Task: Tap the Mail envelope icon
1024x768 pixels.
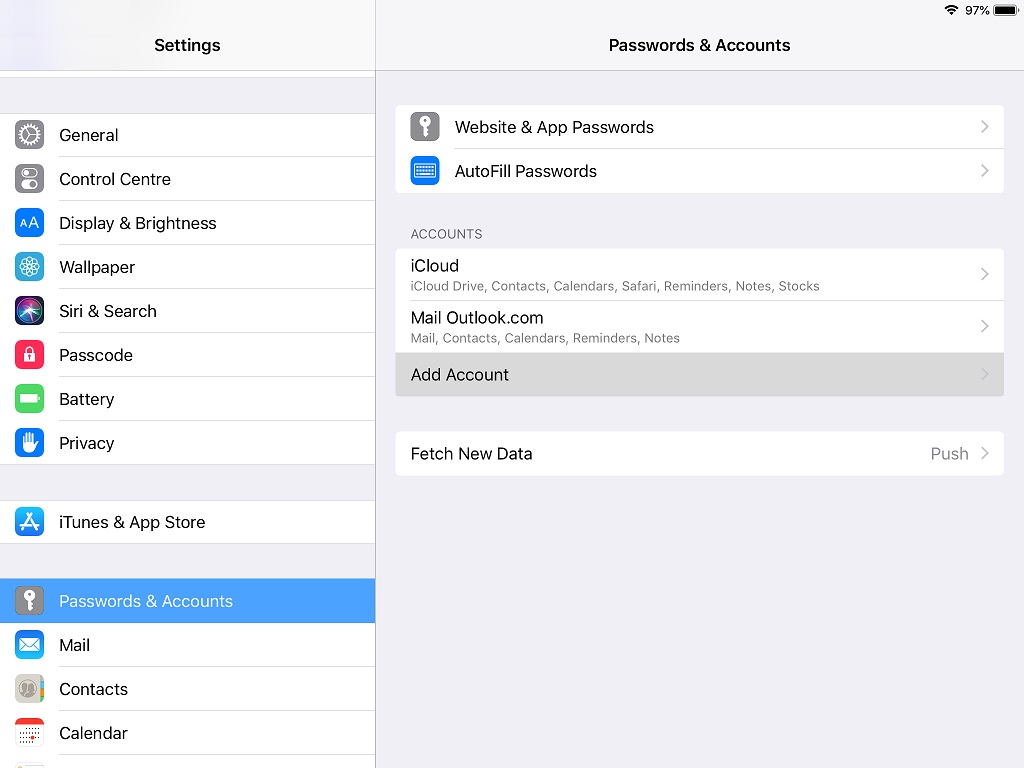Action: [x=29, y=645]
